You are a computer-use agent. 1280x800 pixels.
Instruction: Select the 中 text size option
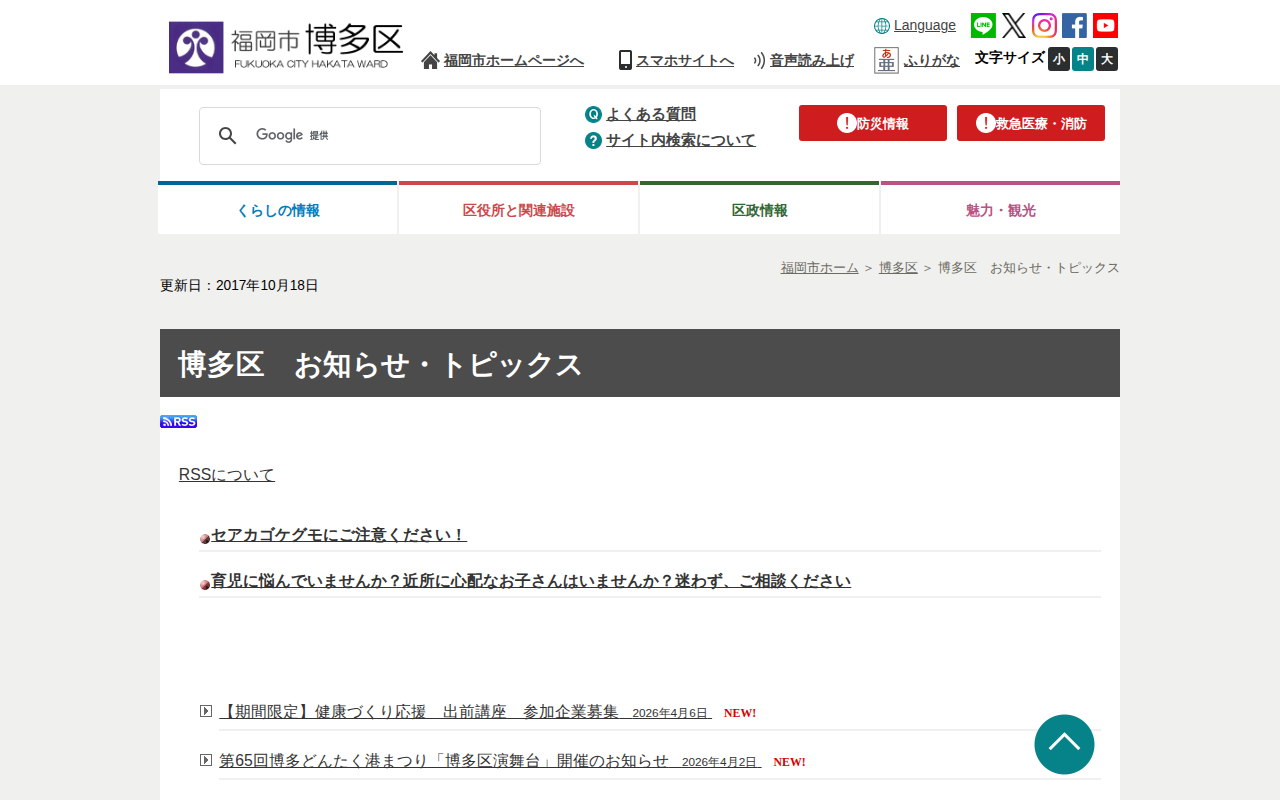[x=1082, y=59]
